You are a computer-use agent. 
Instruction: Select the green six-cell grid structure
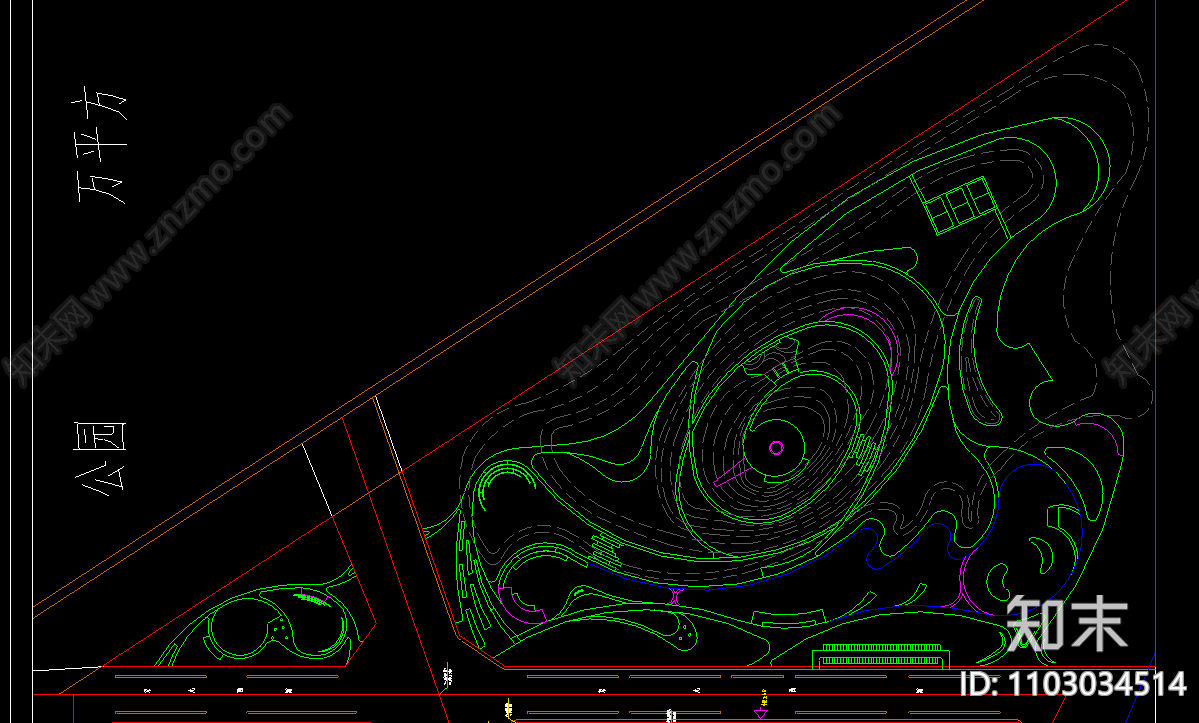(x=959, y=205)
